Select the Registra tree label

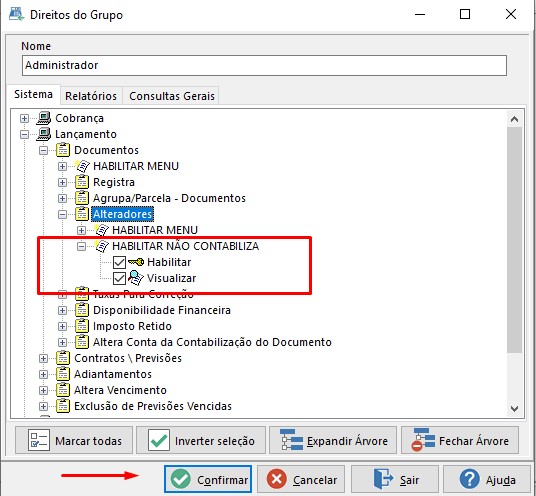coord(114,182)
